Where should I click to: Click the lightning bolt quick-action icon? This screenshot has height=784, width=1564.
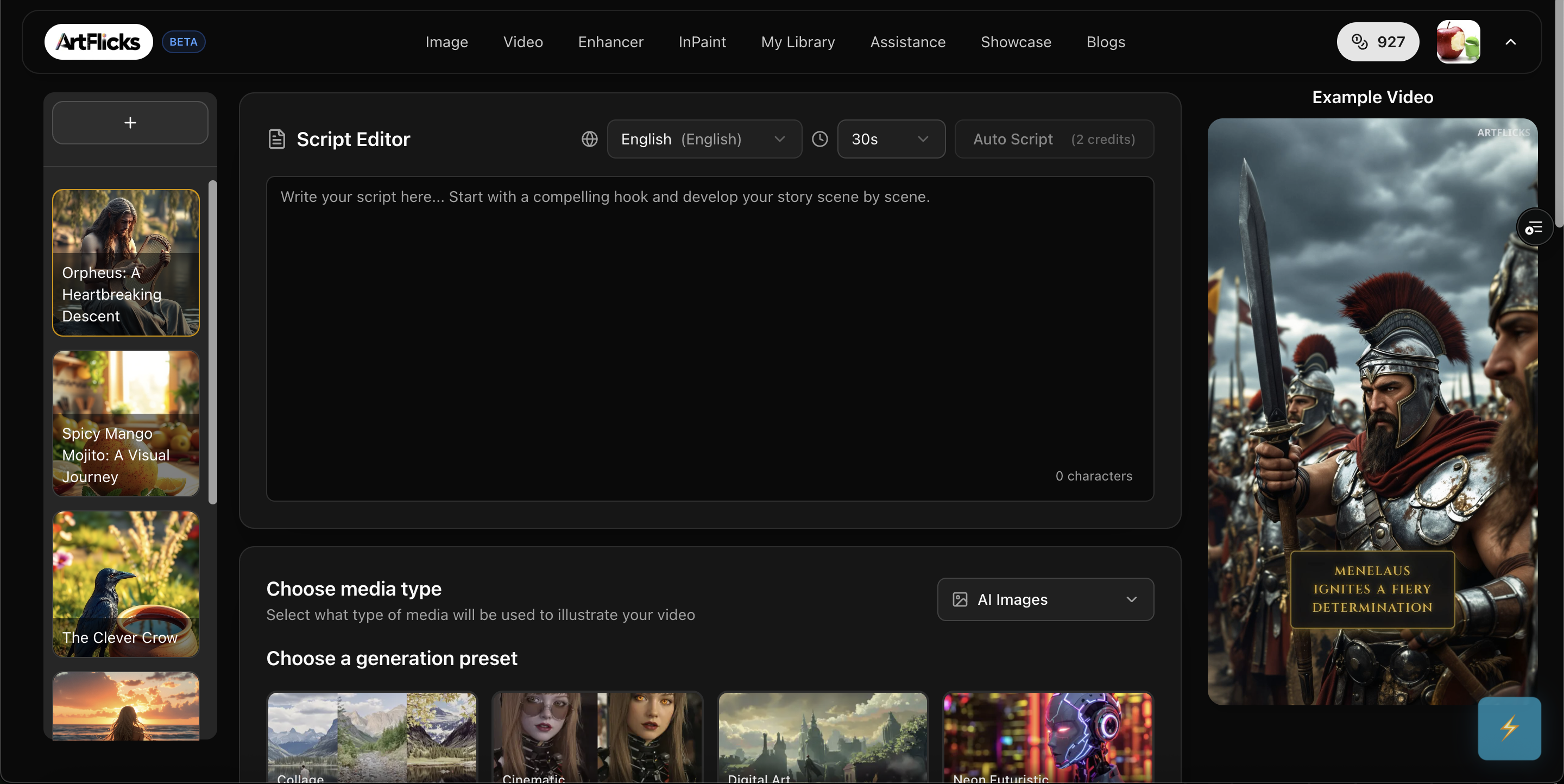click(x=1510, y=729)
